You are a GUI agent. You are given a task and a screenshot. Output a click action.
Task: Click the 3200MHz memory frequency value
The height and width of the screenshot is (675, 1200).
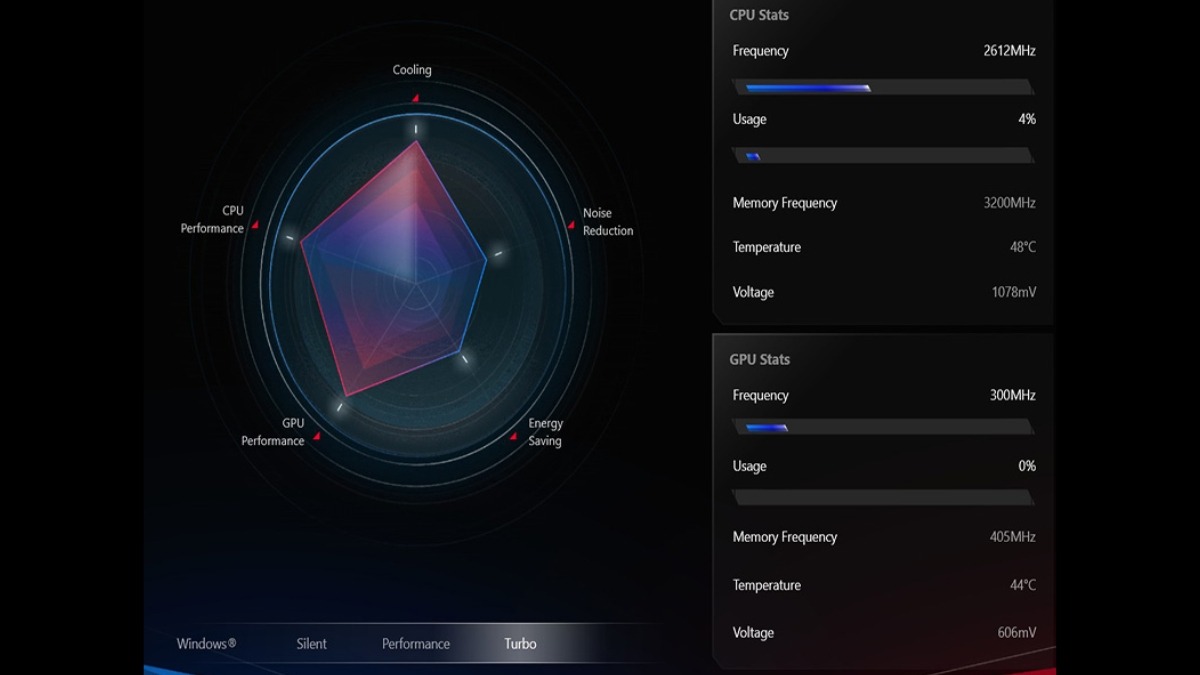pyautogui.click(x=1009, y=203)
